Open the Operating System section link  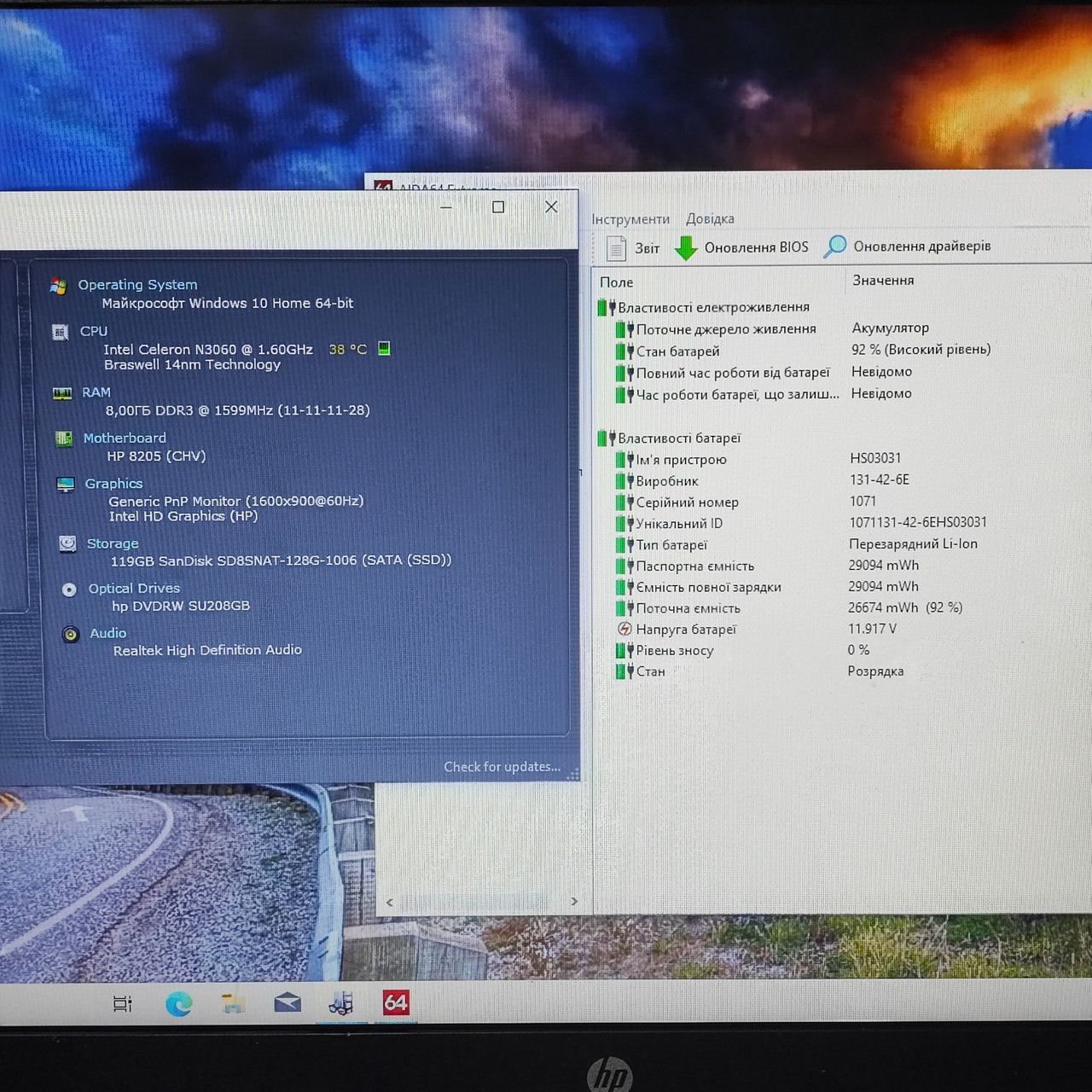(137, 285)
